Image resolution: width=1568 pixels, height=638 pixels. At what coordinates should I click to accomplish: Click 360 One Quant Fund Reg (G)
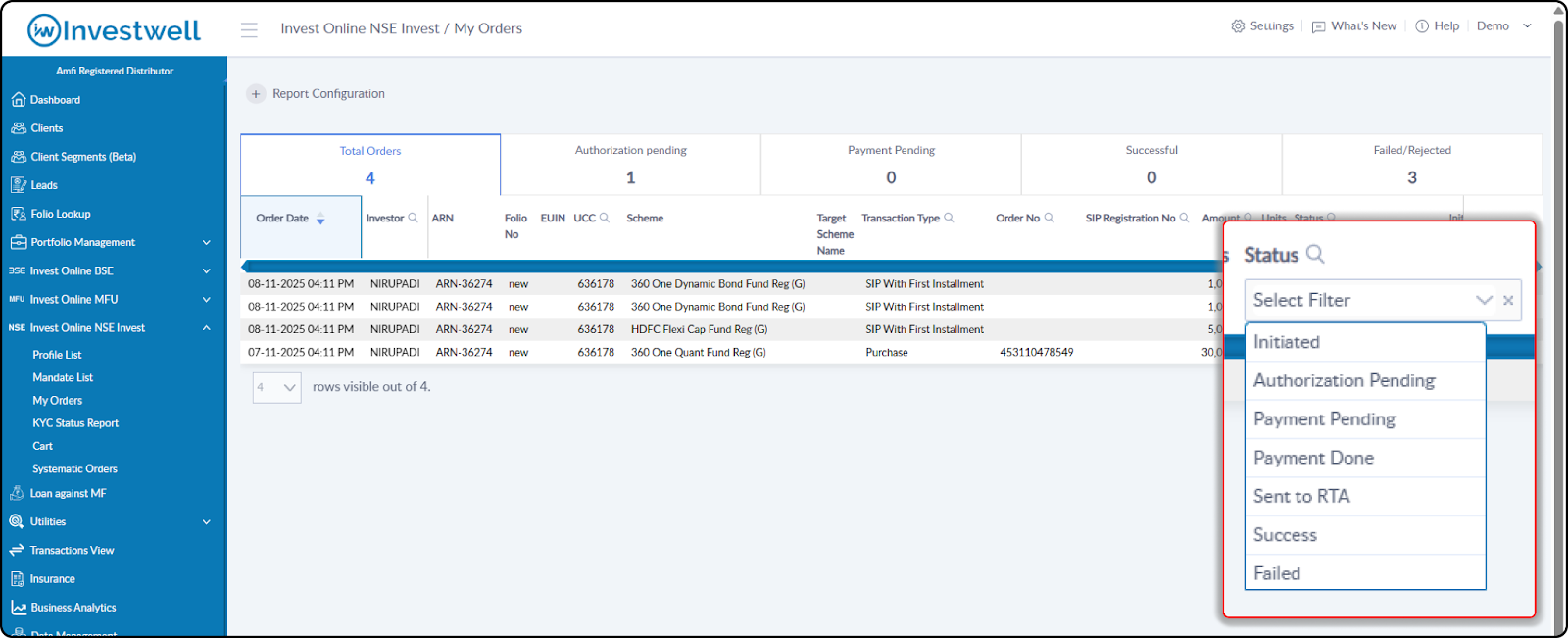[x=698, y=353]
